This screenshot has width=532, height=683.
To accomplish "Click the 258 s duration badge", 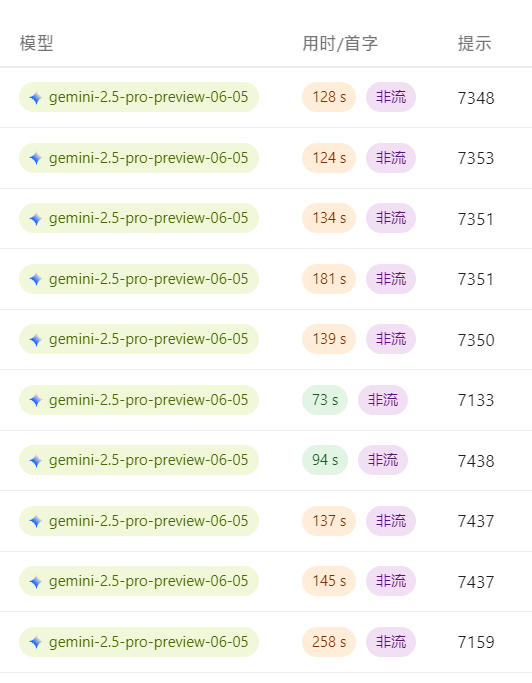I will 329,642.
